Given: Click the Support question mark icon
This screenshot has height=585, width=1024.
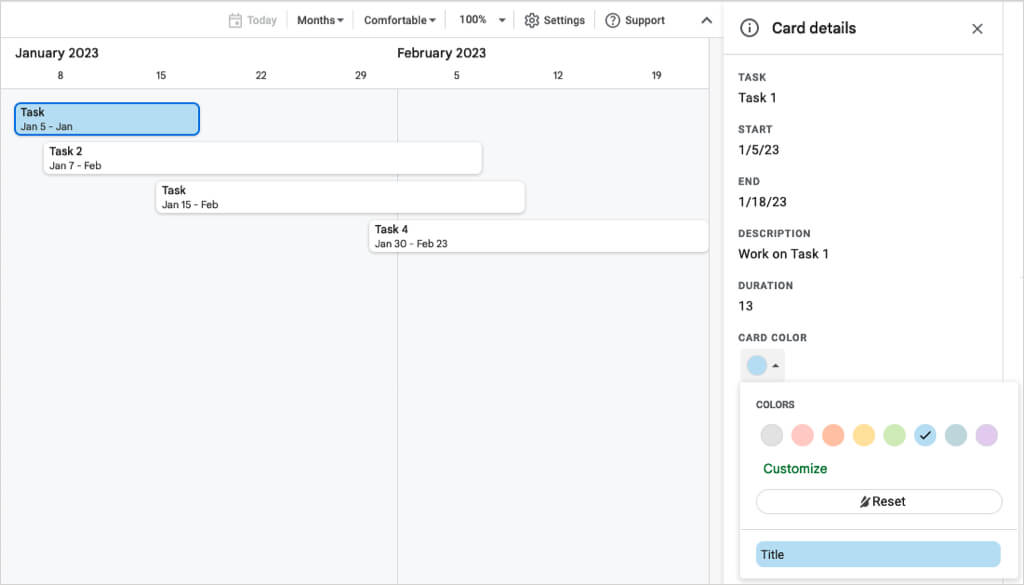Looking at the screenshot, I should click(x=613, y=20).
